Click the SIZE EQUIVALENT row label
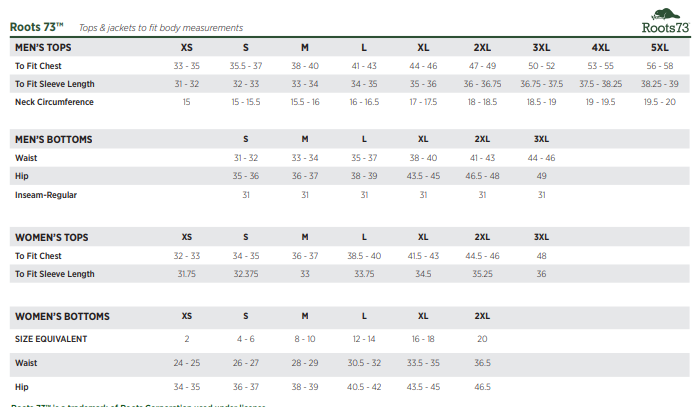692x407 pixels. point(51,339)
